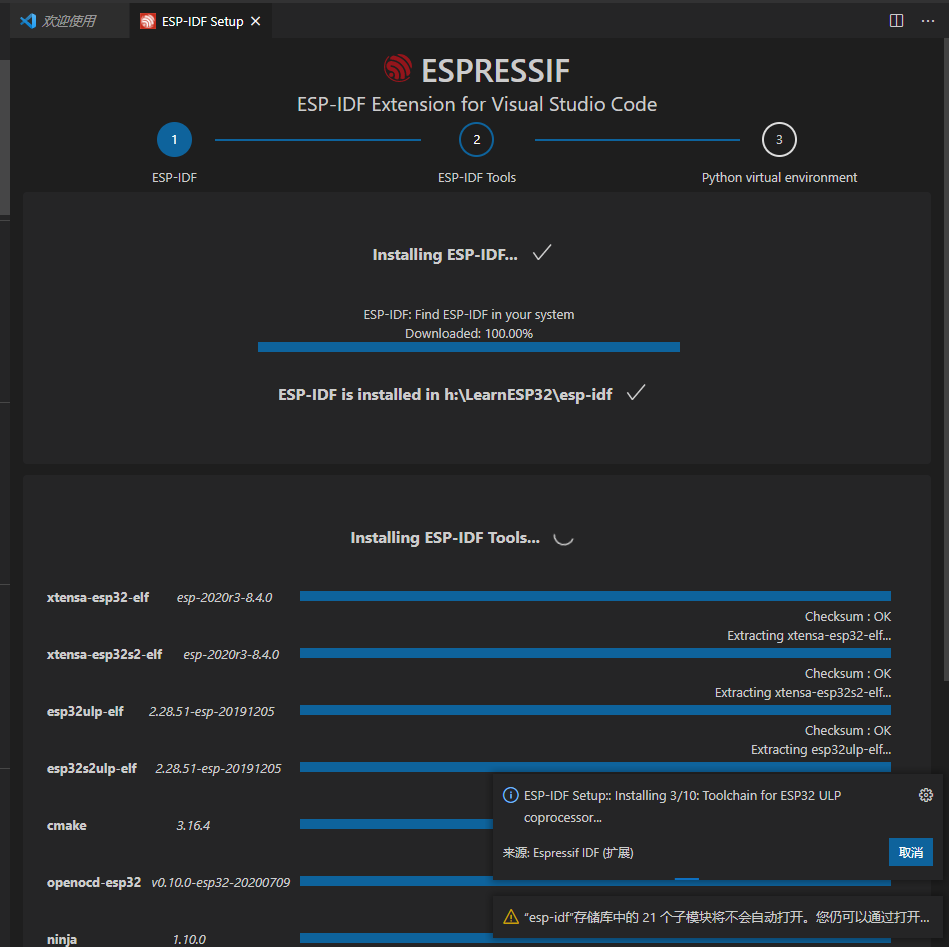The width and height of the screenshot is (949, 947).
Task: Click the 取消 cancel button
Action: pos(910,852)
